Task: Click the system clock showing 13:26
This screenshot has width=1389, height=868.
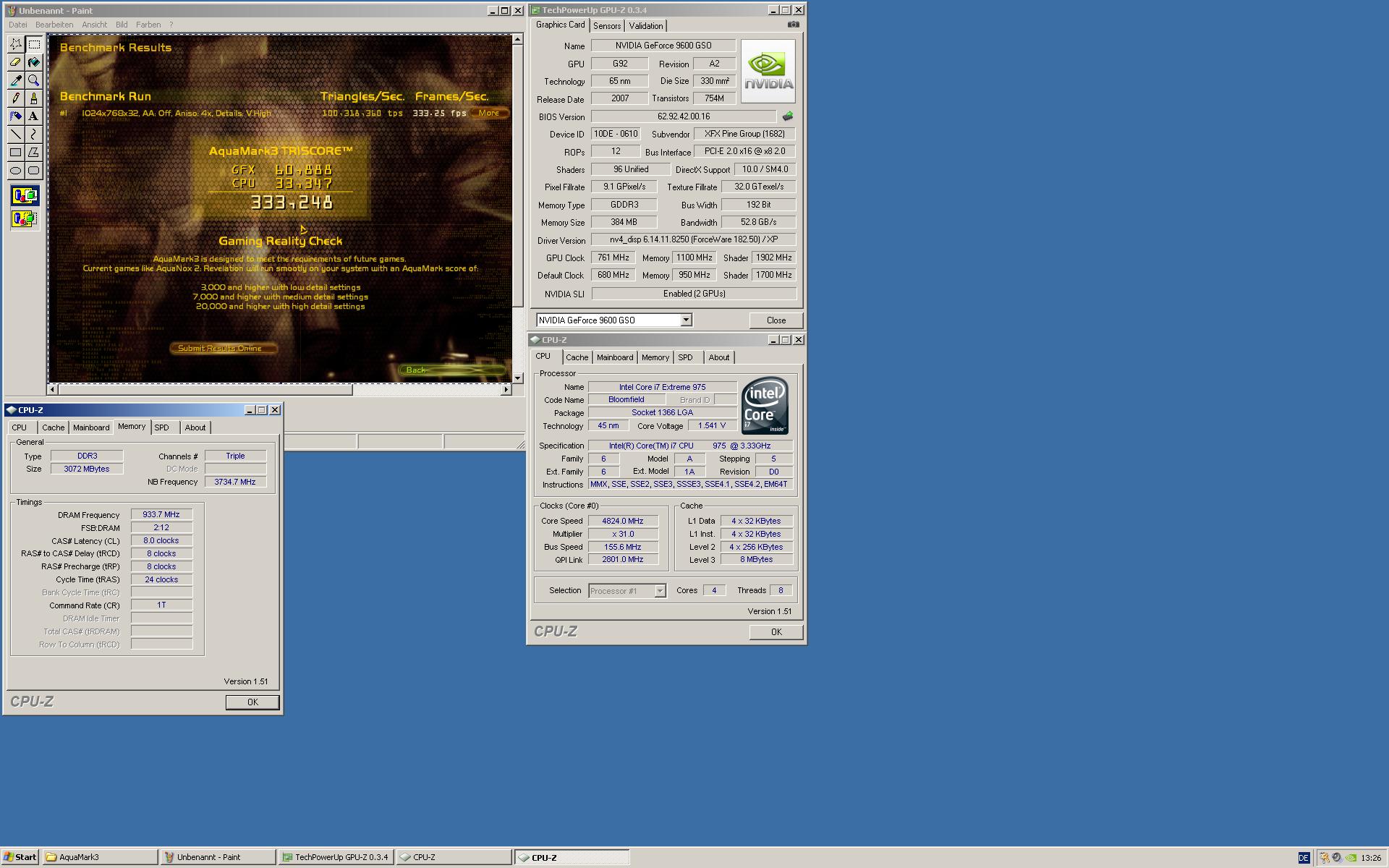Action: pyautogui.click(x=1371, y=858)
